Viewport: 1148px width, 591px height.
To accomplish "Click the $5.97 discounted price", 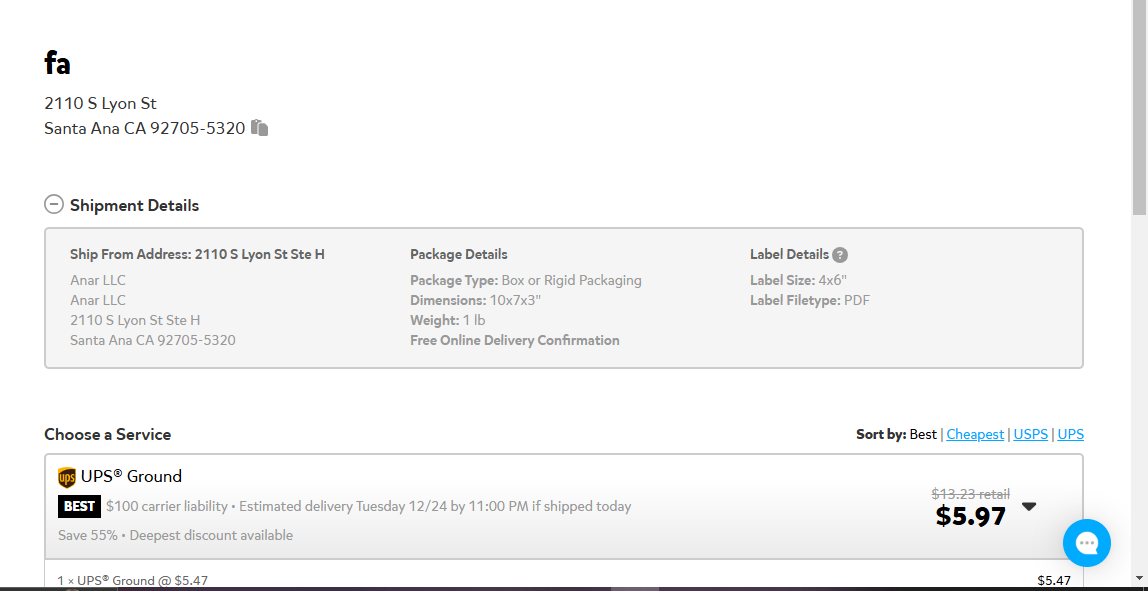I will point(971,516).
